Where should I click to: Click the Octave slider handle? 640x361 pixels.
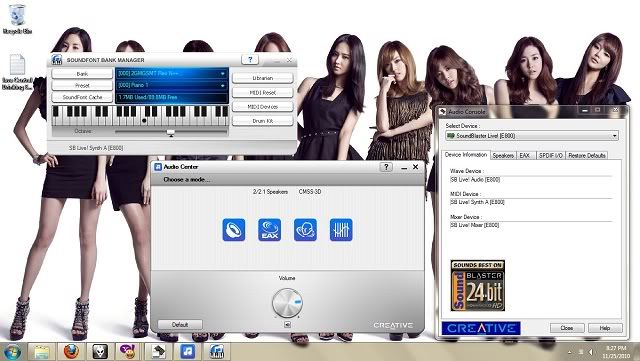tap(171, 132)
